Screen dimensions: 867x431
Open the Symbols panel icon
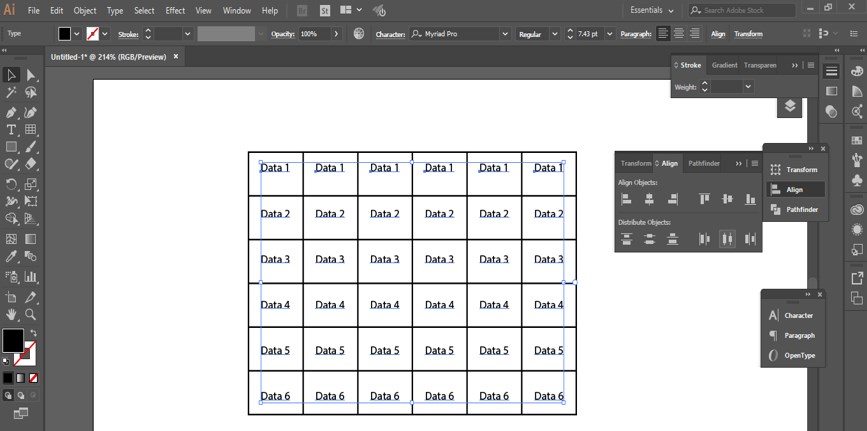[x=856, y=180]
